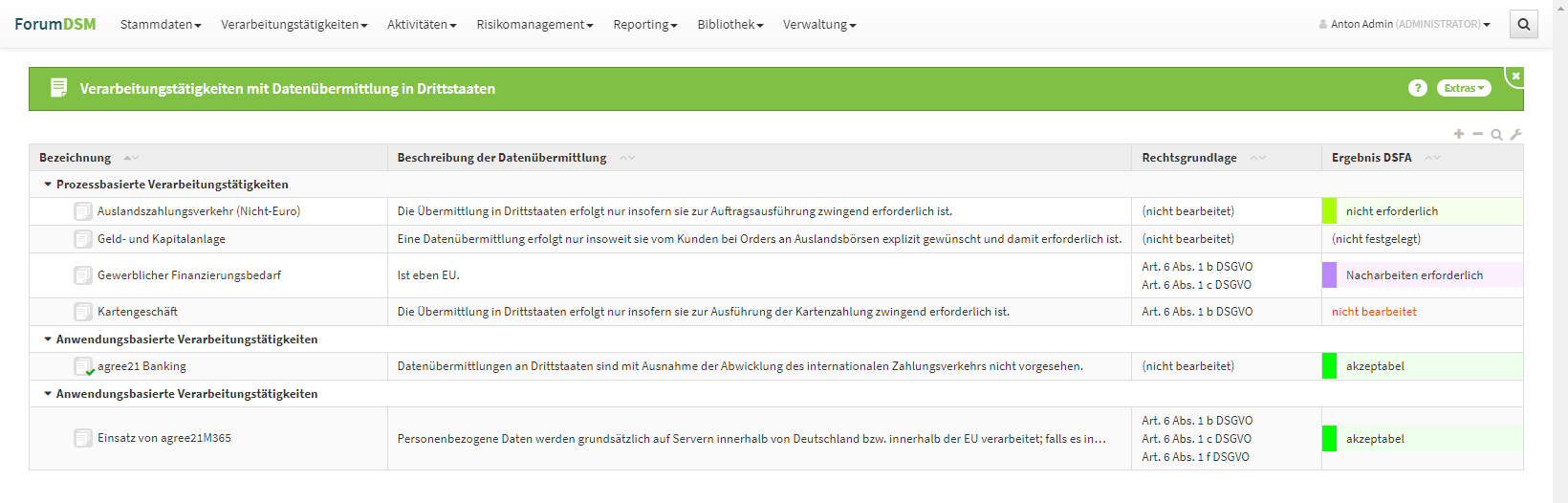Click the document icon beside Kartengeschäft

[83, 312]
